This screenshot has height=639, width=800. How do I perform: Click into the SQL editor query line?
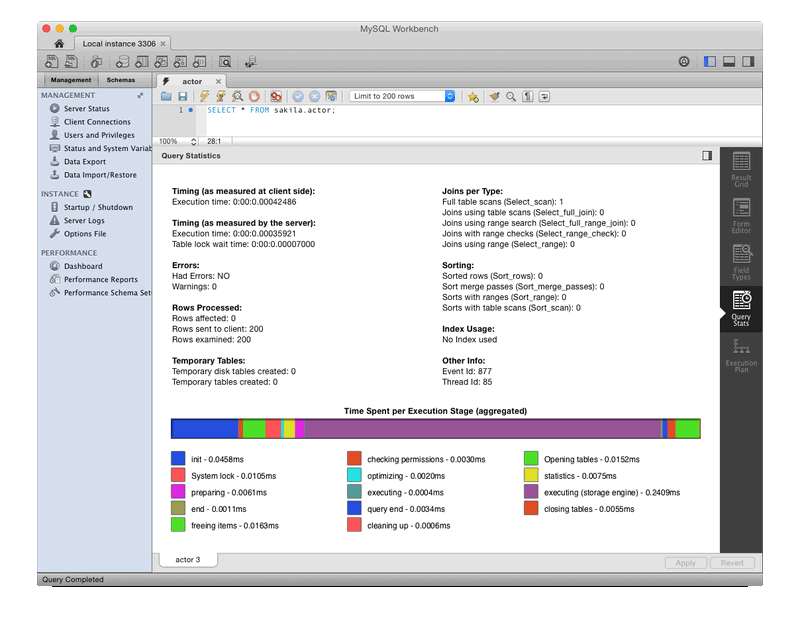[x=271, y=110]
